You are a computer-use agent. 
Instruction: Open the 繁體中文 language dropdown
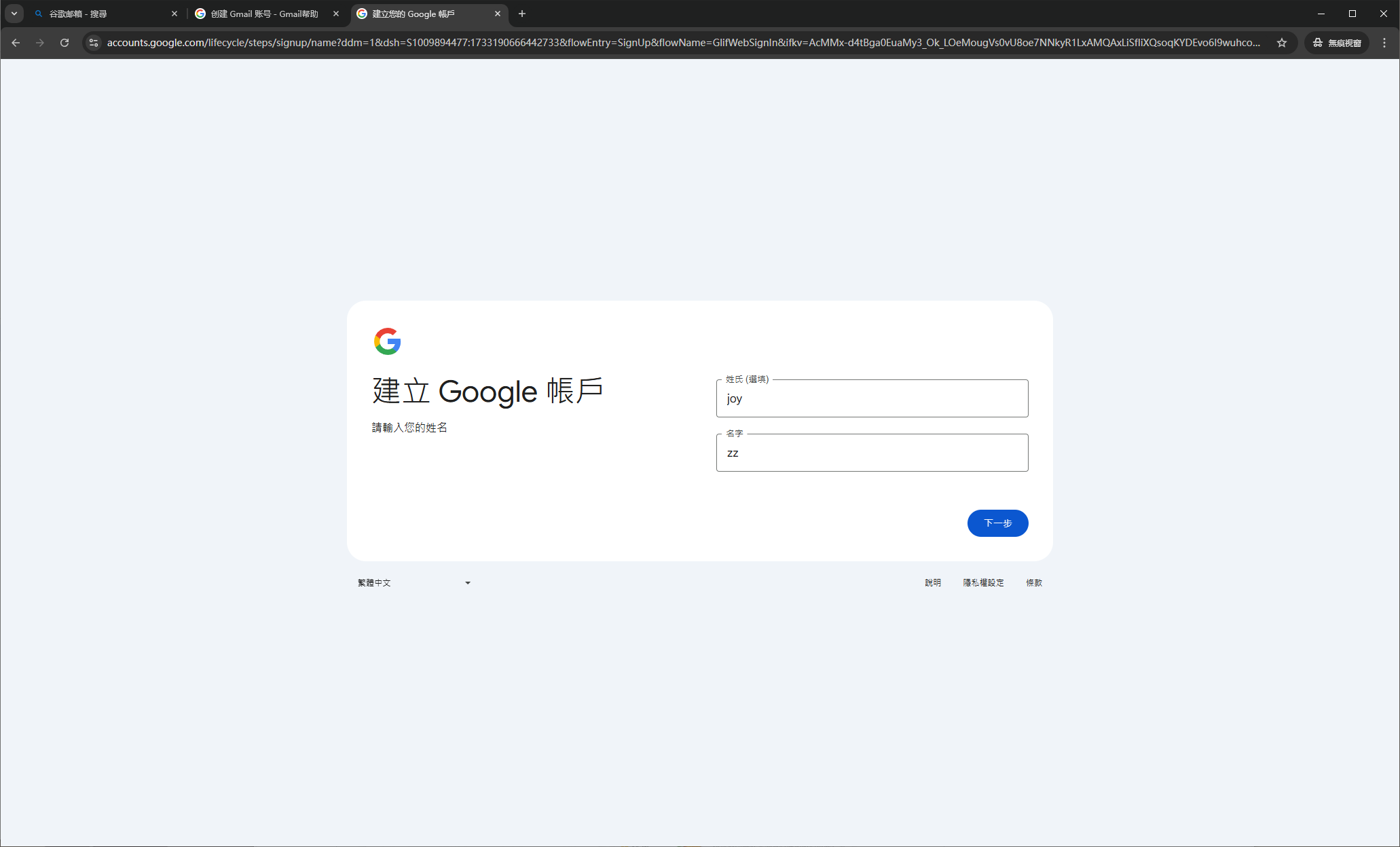(414, 583)
